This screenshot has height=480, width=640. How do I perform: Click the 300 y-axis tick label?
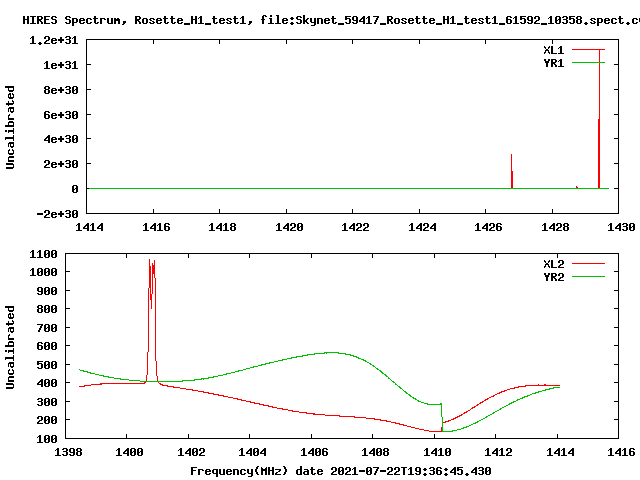click(x=47, y=402)
